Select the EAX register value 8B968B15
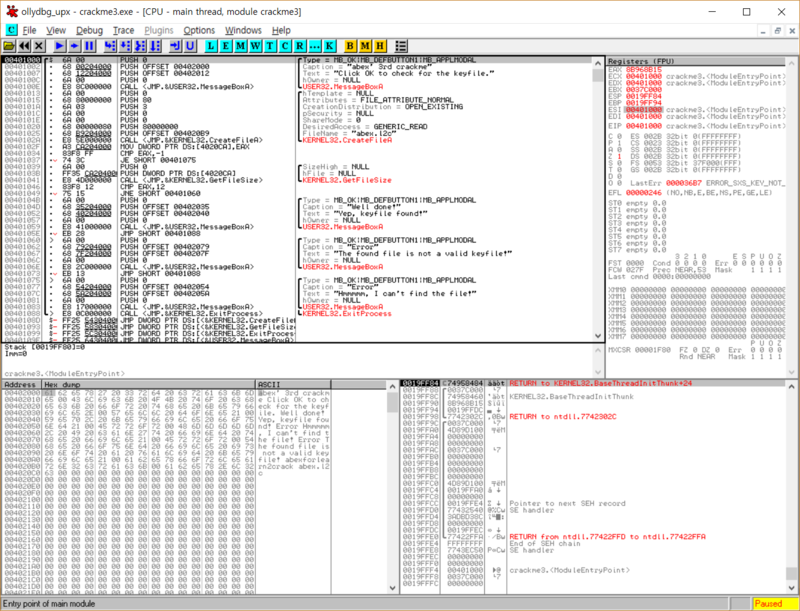 [x=643, y=69]
